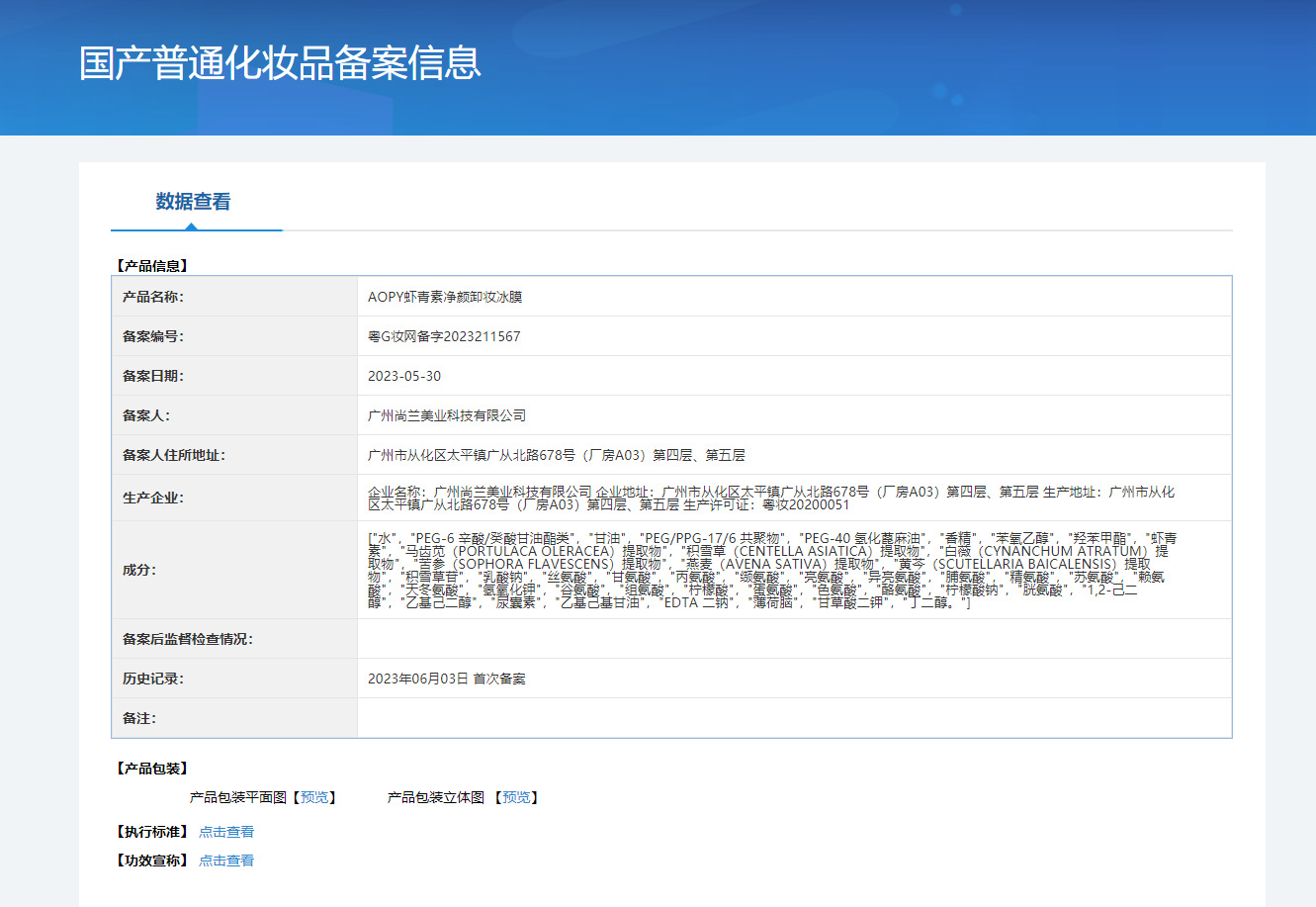Click the 备案人 value 广州尚兰美业科技有限公司

tap(447, 415)
